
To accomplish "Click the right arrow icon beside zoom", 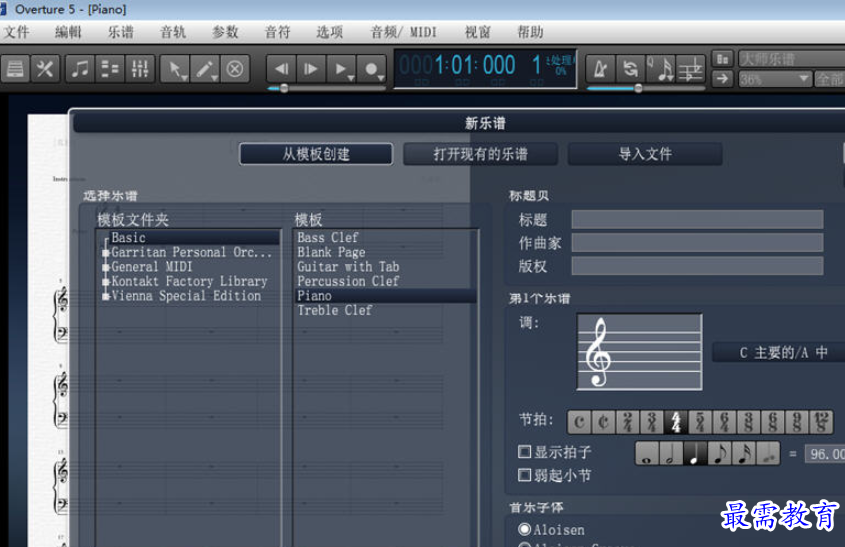I will coord(723,79).
